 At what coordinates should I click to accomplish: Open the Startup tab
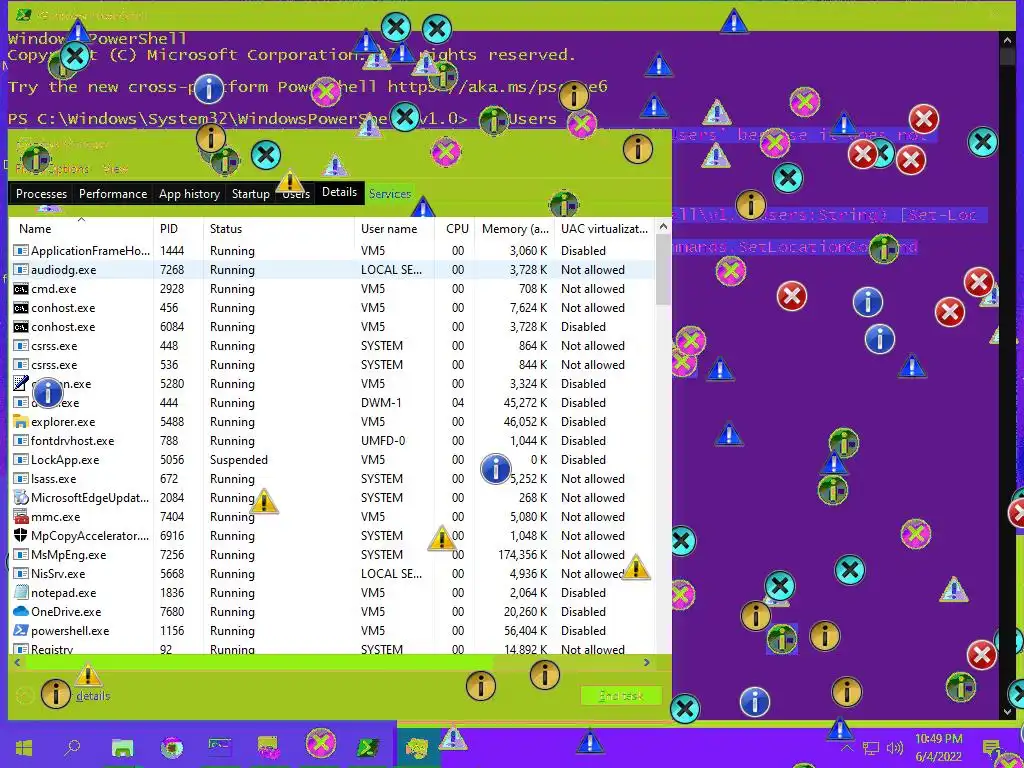[251, 194]
